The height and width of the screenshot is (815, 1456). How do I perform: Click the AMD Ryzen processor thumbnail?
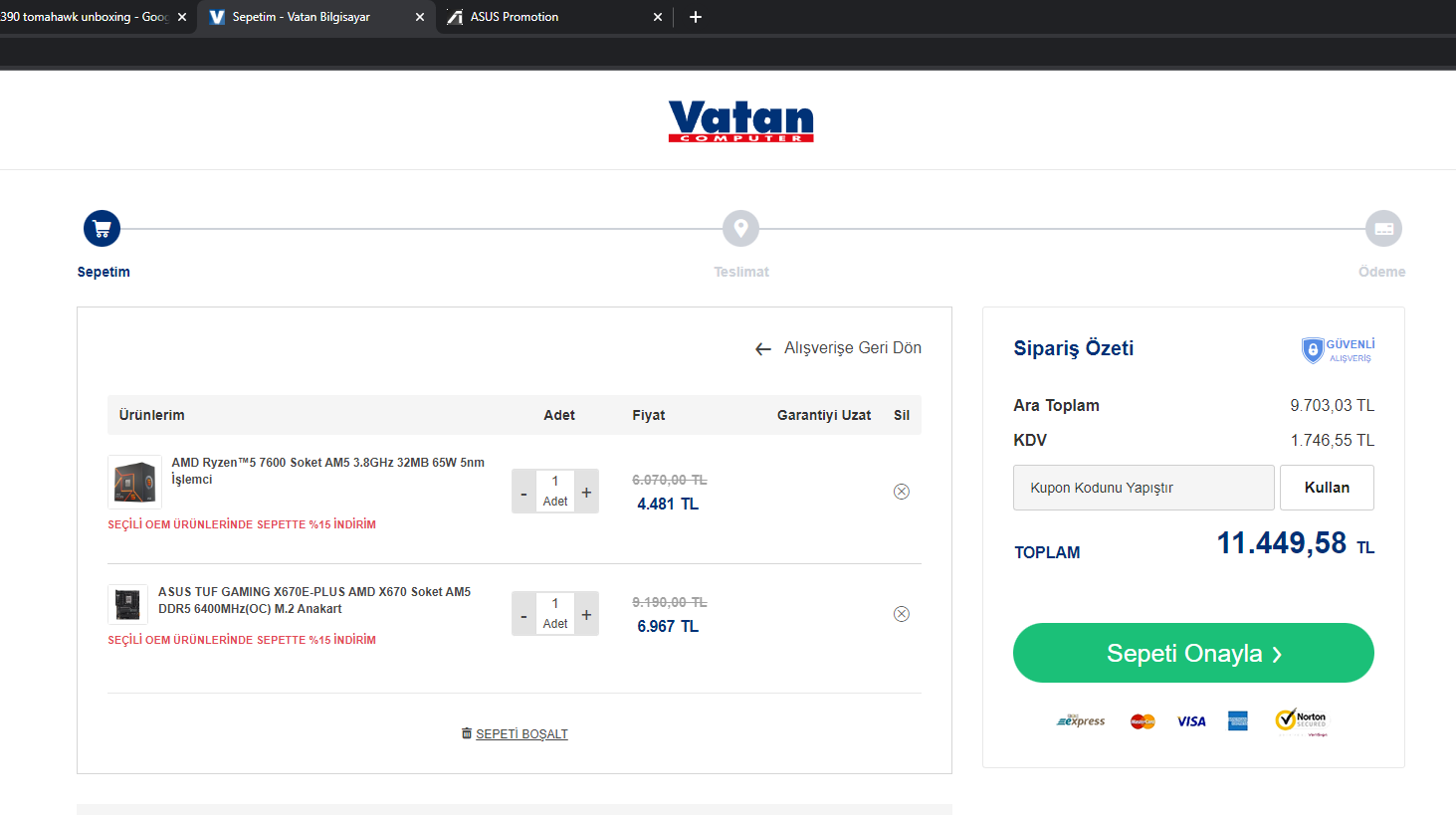point(134,482)
